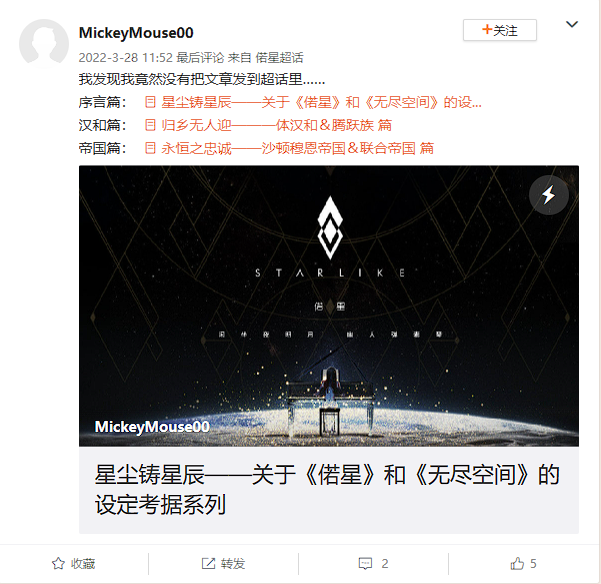The height and width of the screenshot is (584, 601).
Task: Open comments via speech bubble icon
Action: point(365,563)
